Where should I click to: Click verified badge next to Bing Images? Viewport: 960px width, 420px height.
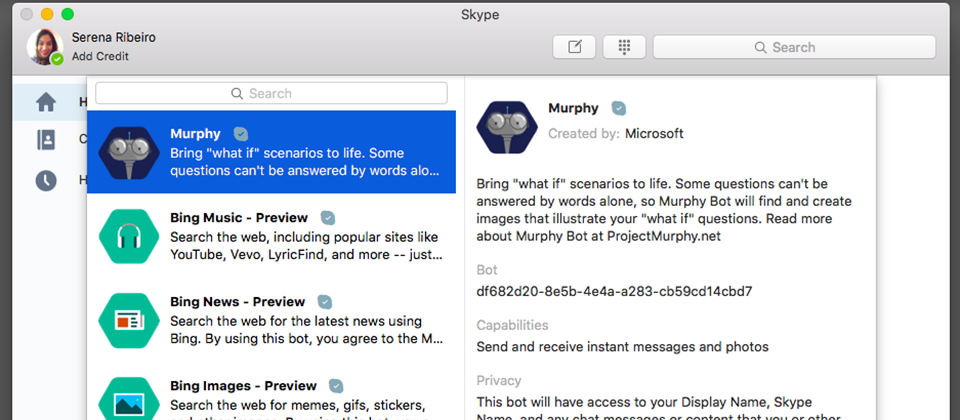336,386
